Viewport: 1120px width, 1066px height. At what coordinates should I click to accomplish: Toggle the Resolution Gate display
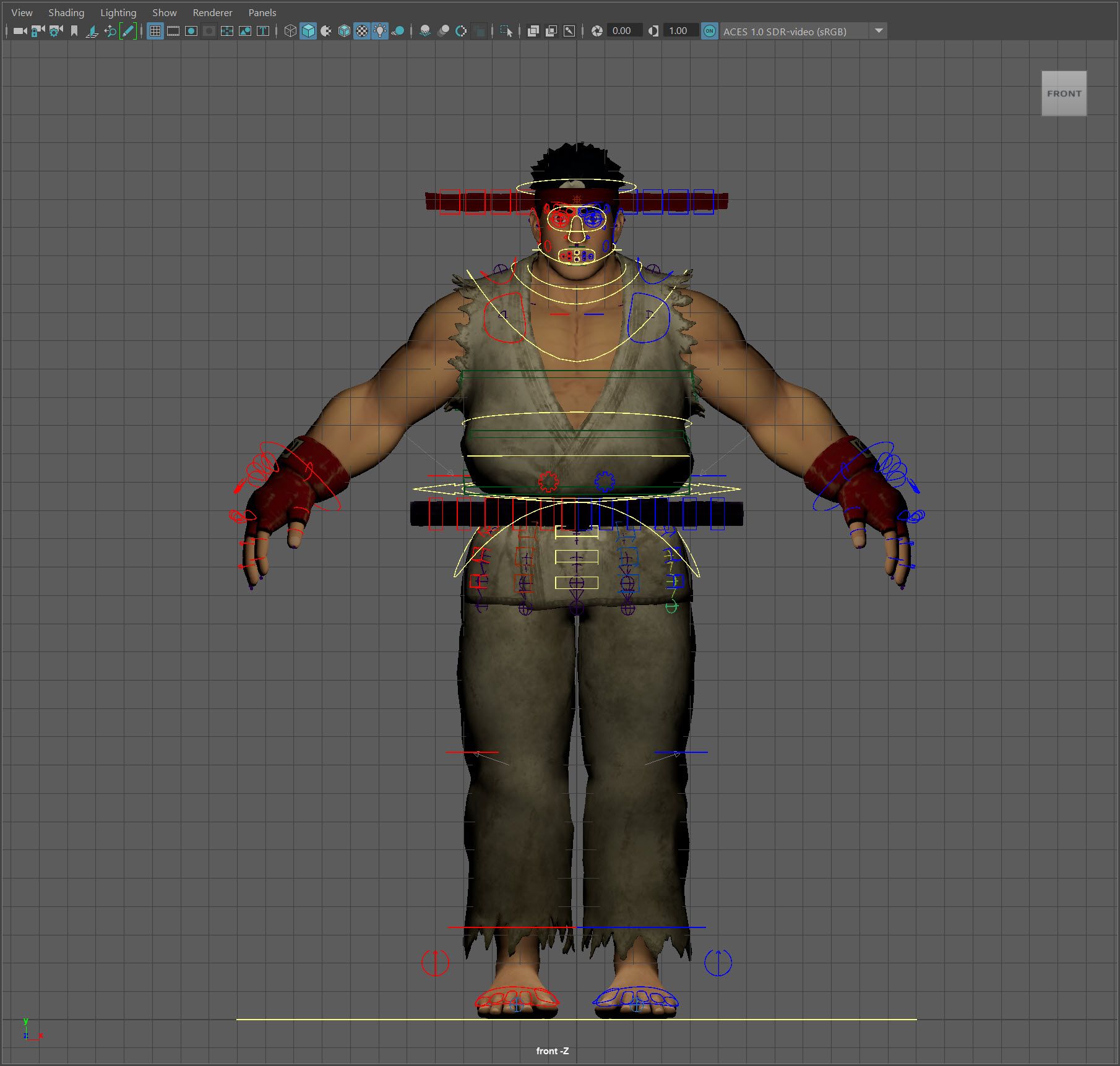click(191, 31)
